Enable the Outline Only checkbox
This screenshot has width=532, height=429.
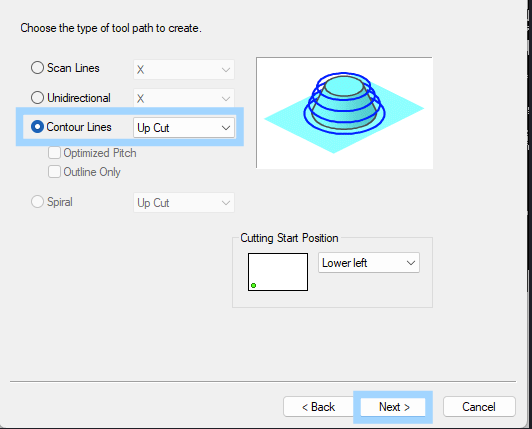coord(54,172)
